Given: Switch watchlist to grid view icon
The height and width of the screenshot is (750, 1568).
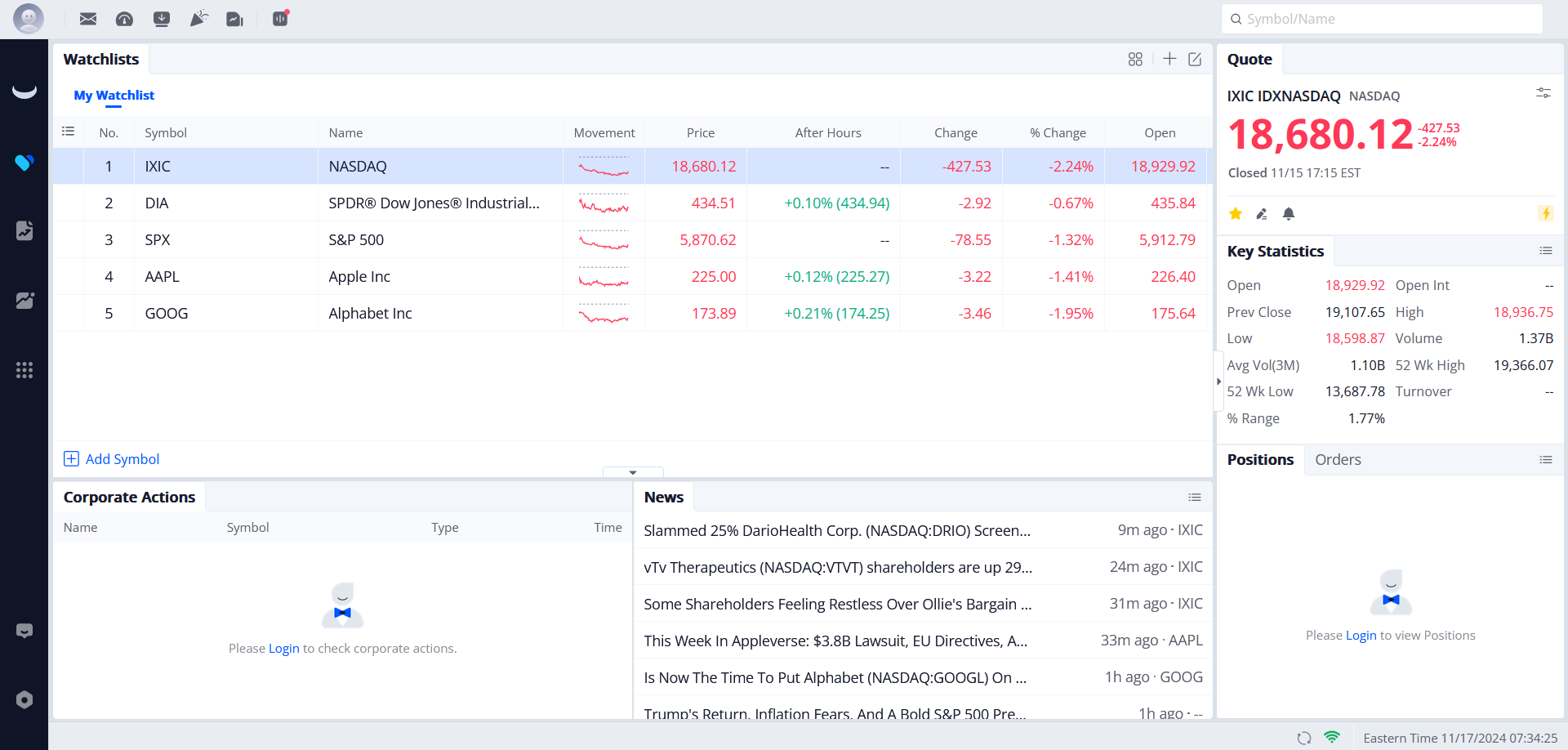Looking at the screenshot, I should [x=1135, y=59].
